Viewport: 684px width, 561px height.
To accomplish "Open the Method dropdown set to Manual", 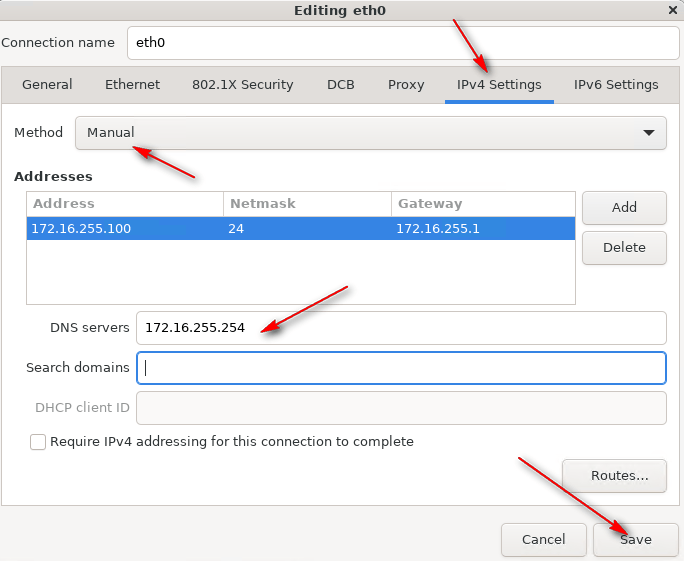I will pyautogui.click(x=370, y=132).
